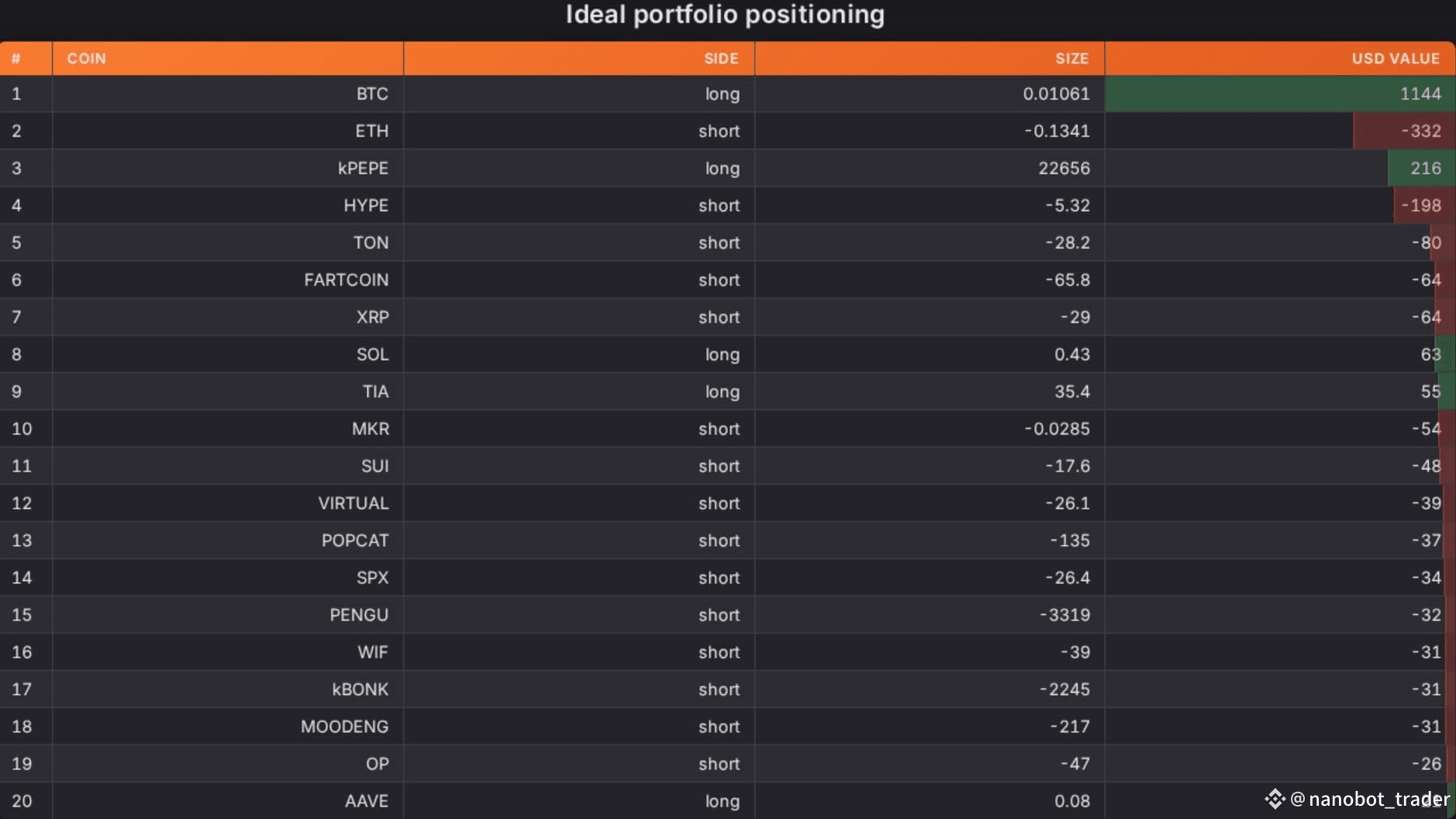
Task: Select the PENGU size -3319 cell
Action: click(930, 615)
